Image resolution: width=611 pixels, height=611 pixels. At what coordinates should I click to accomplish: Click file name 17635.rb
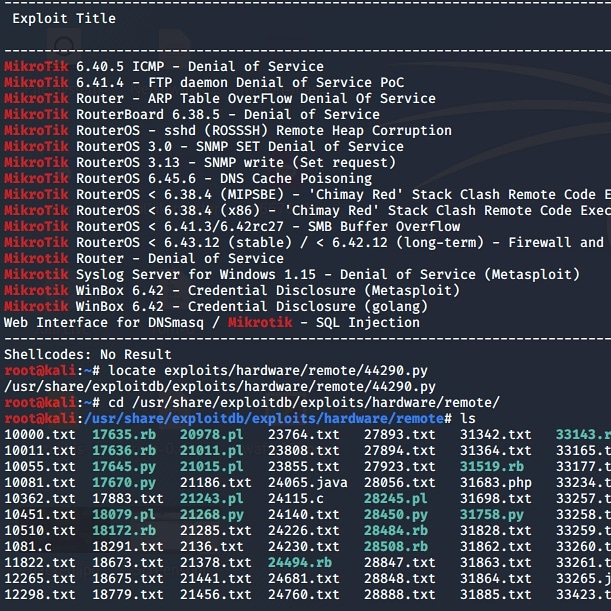coord(124,434)
